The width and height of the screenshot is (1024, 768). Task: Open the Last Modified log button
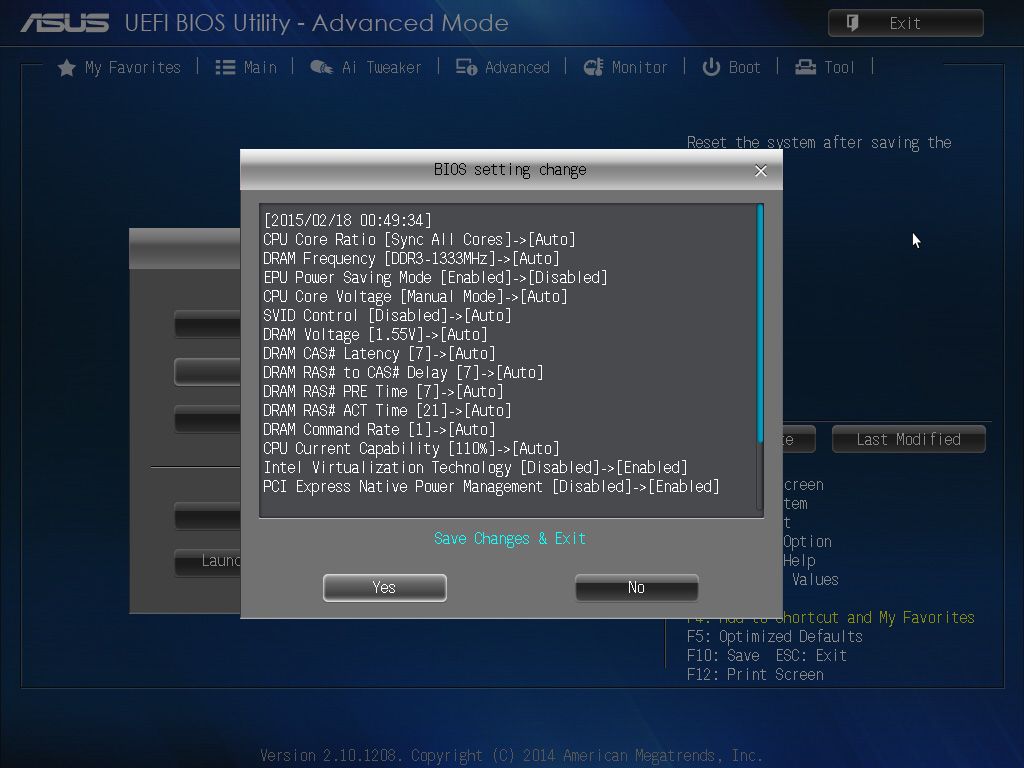click(908, 440)
